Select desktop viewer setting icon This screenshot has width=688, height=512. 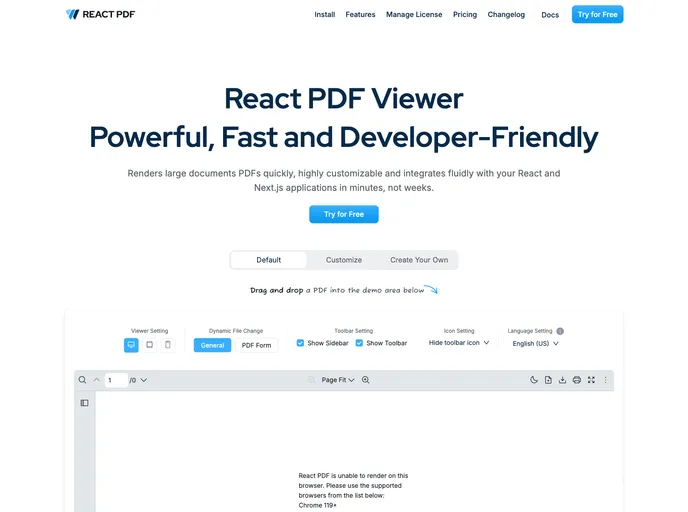click(131, 345)
